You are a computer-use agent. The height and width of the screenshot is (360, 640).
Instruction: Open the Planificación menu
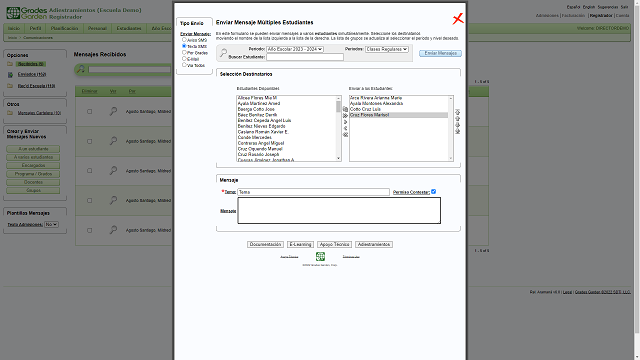pos(64,29)
